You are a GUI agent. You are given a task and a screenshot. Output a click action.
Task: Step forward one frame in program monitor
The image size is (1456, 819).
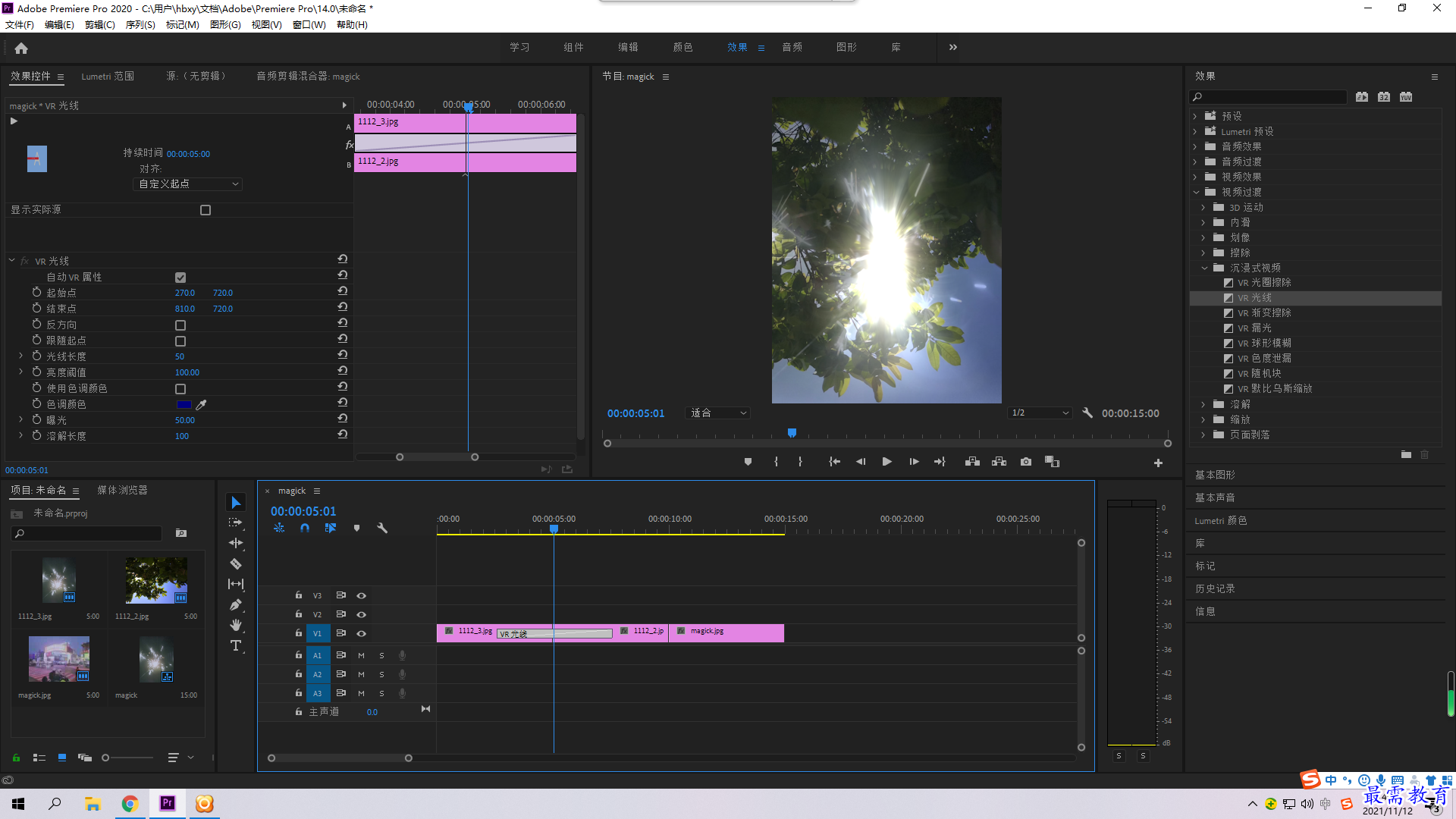click(x=914, y=462)
